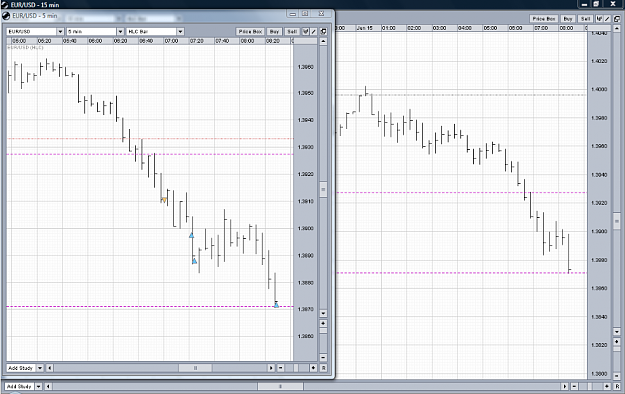Select the line drawing tool in the 15 min window

[x=607, y=19]
